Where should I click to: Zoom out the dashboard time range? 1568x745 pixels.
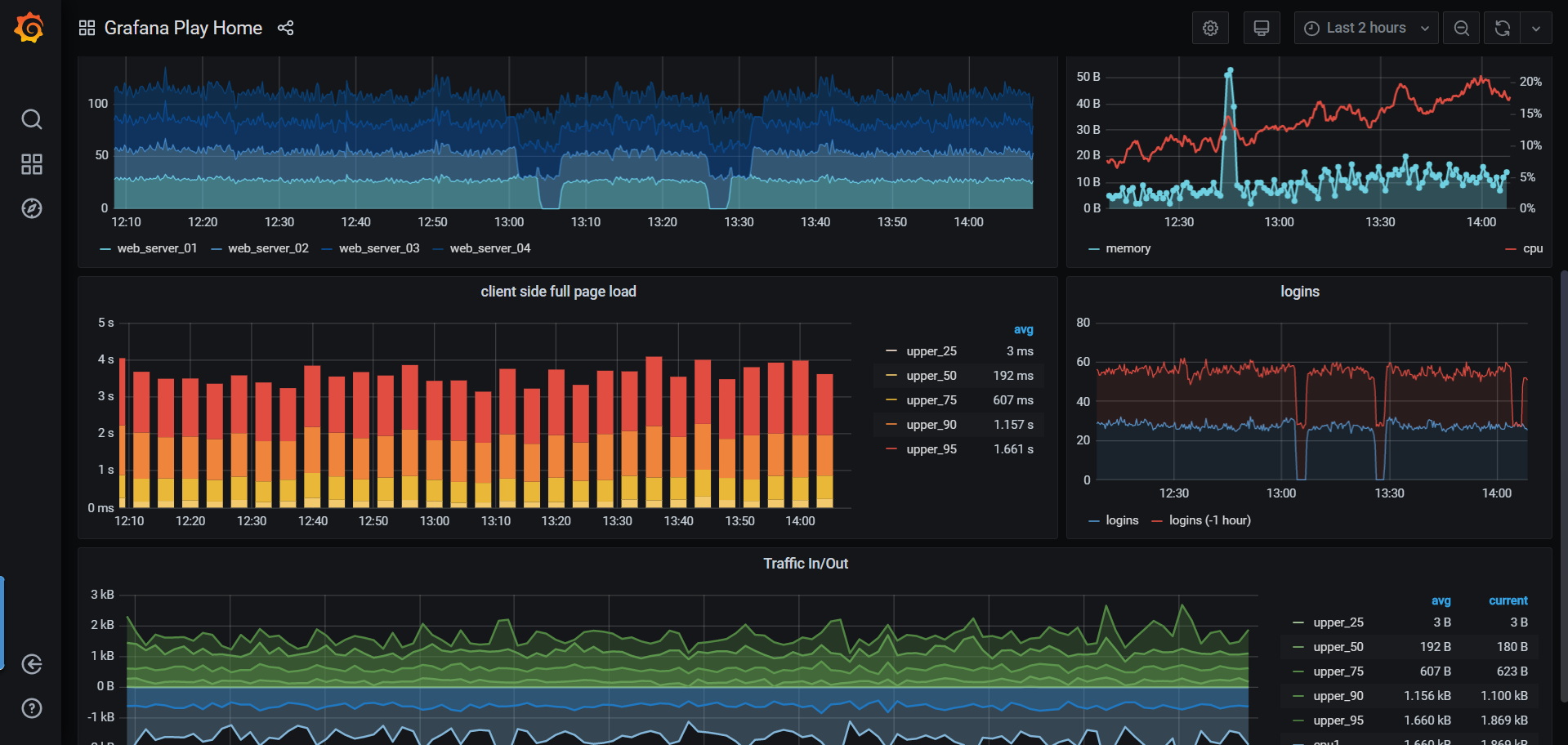coord(1461,27)
